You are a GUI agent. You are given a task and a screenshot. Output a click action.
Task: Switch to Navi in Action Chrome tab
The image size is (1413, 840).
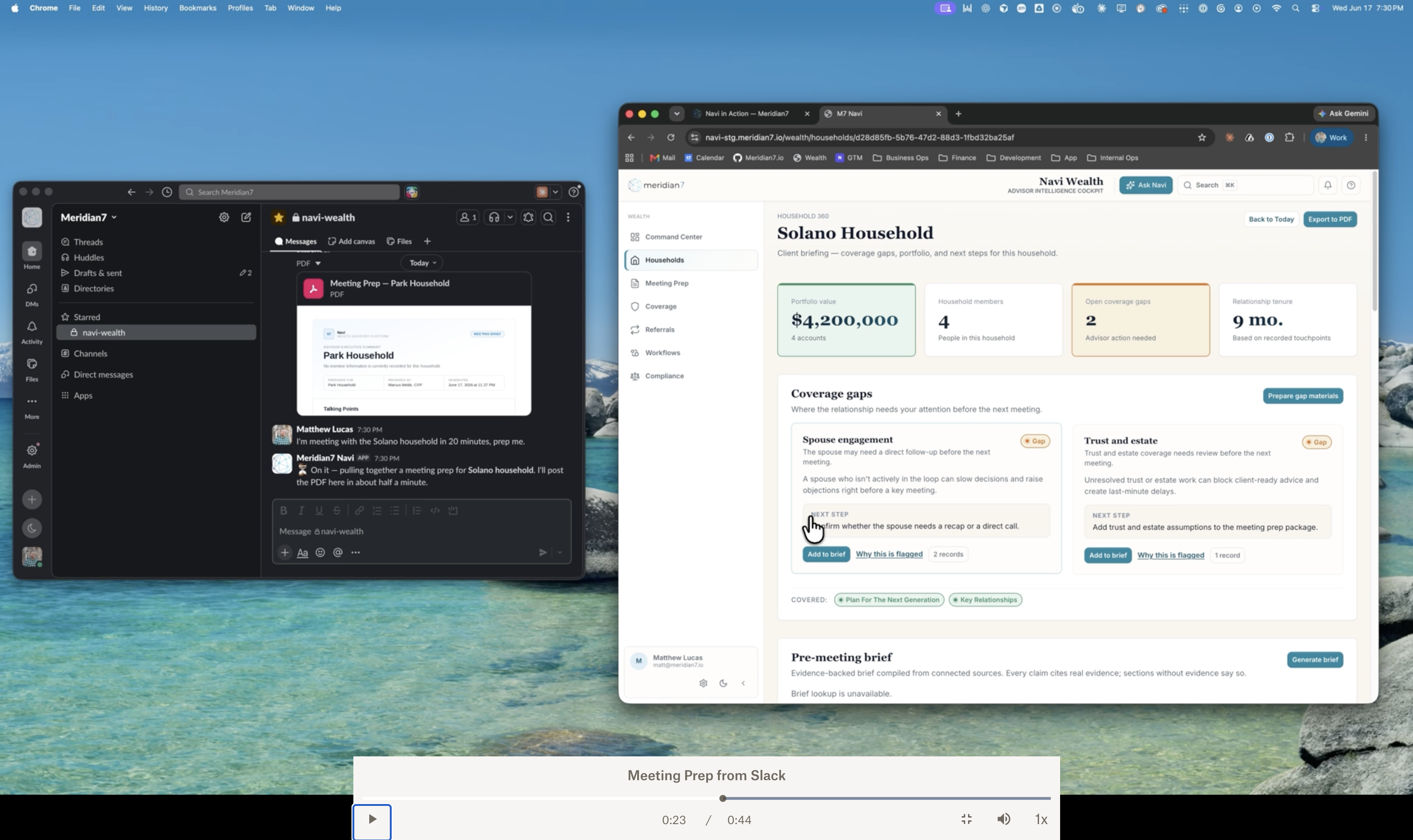click(x=751, y=114)
